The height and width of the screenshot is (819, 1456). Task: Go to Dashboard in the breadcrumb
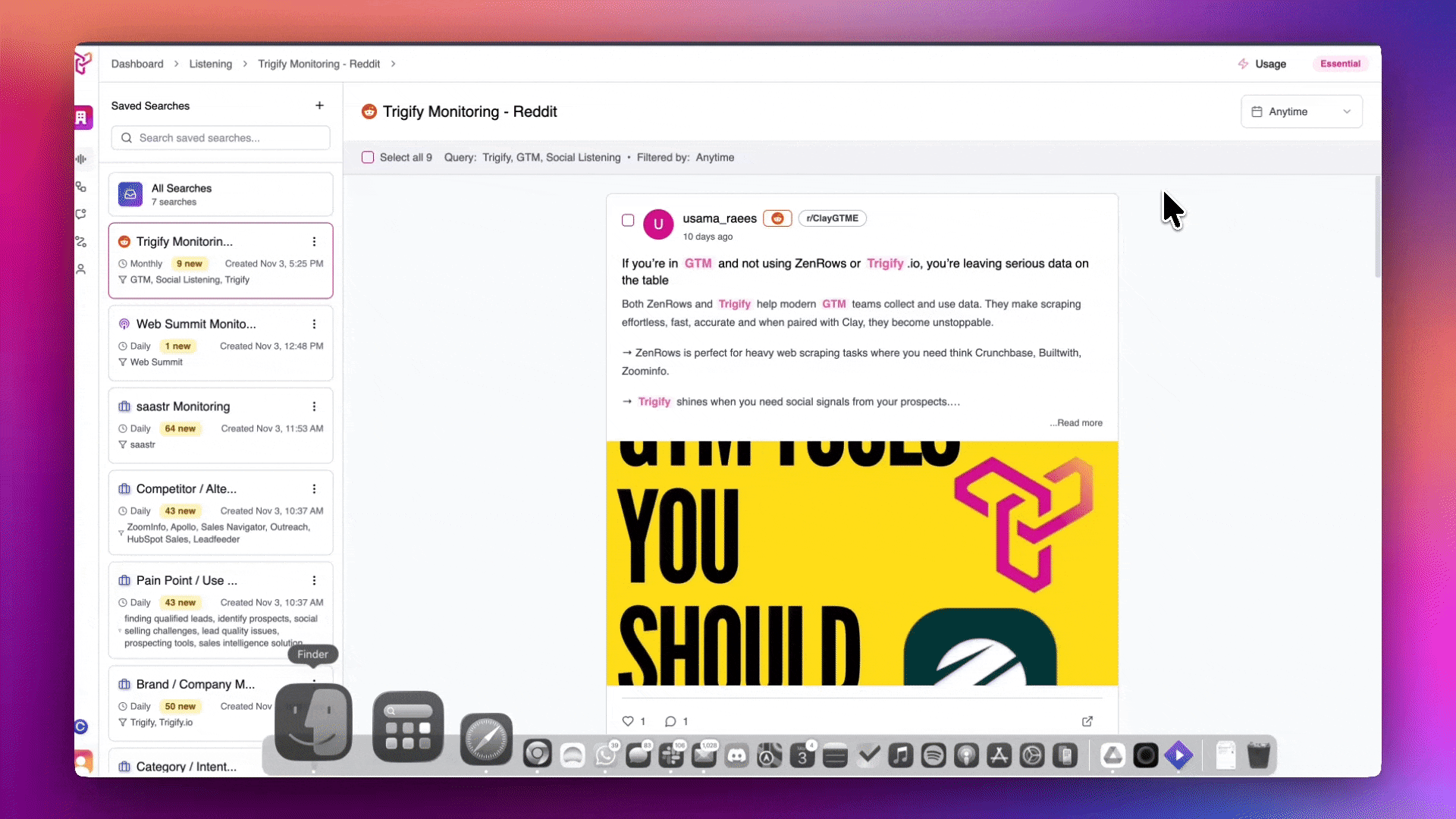pos(137,64)
